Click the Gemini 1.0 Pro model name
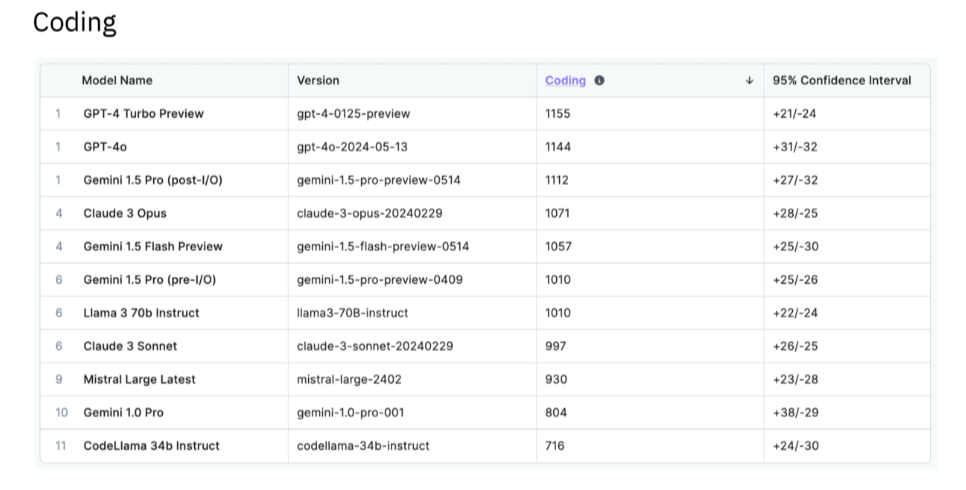The image size is (966, 490). coord(123,413)
